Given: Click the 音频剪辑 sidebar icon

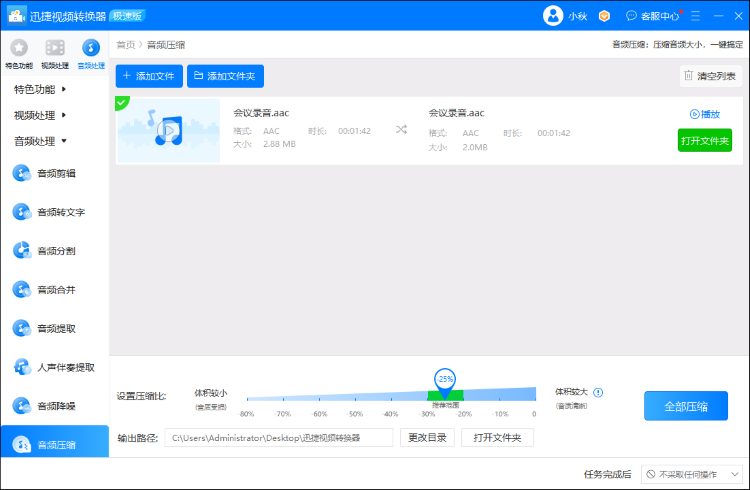Looking at the screenshot, I should click(22, 173).
